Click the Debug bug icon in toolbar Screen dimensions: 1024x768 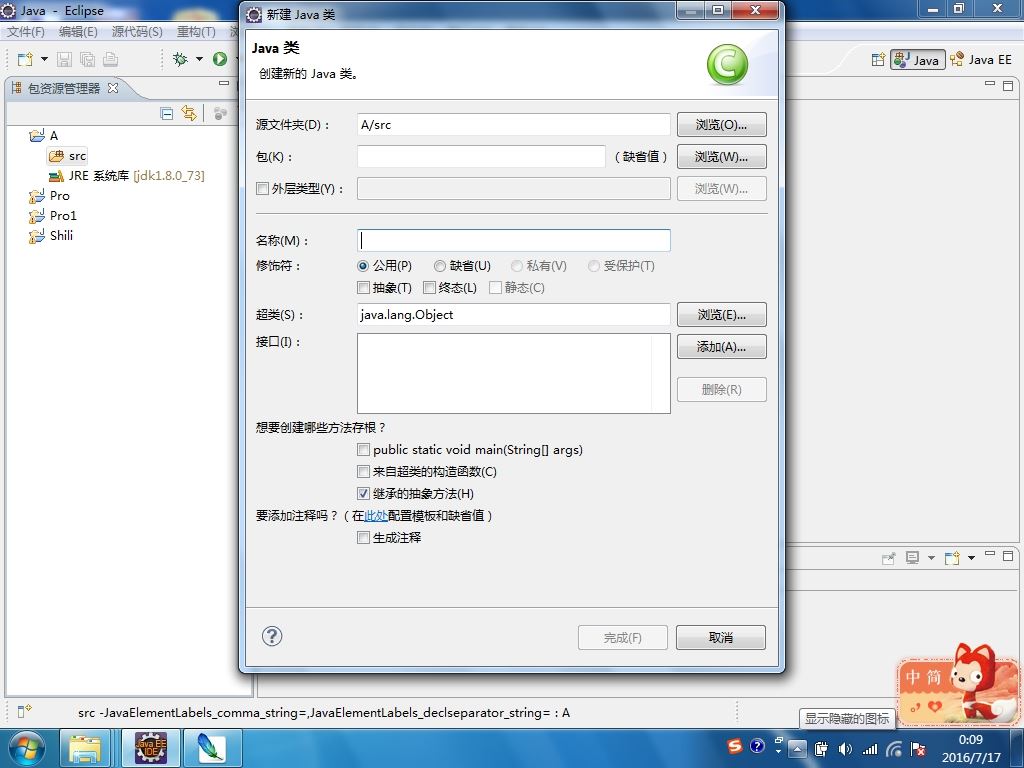(x=180, y=59)
